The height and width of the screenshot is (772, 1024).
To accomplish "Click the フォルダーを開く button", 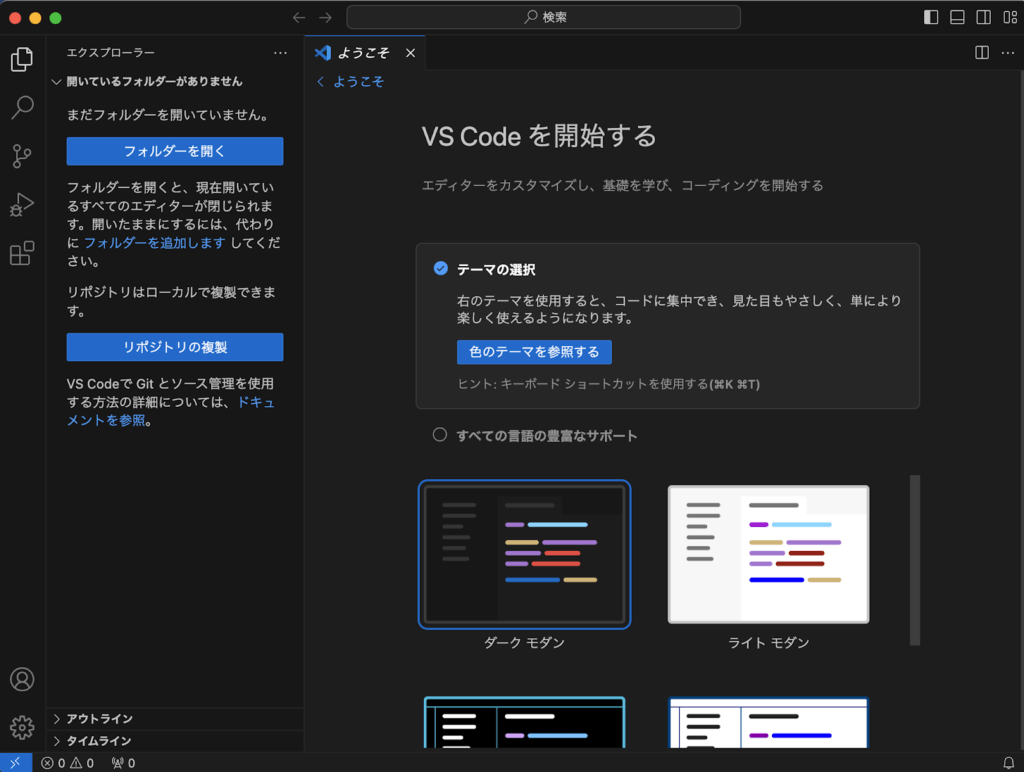I will (x=174, y=150).
